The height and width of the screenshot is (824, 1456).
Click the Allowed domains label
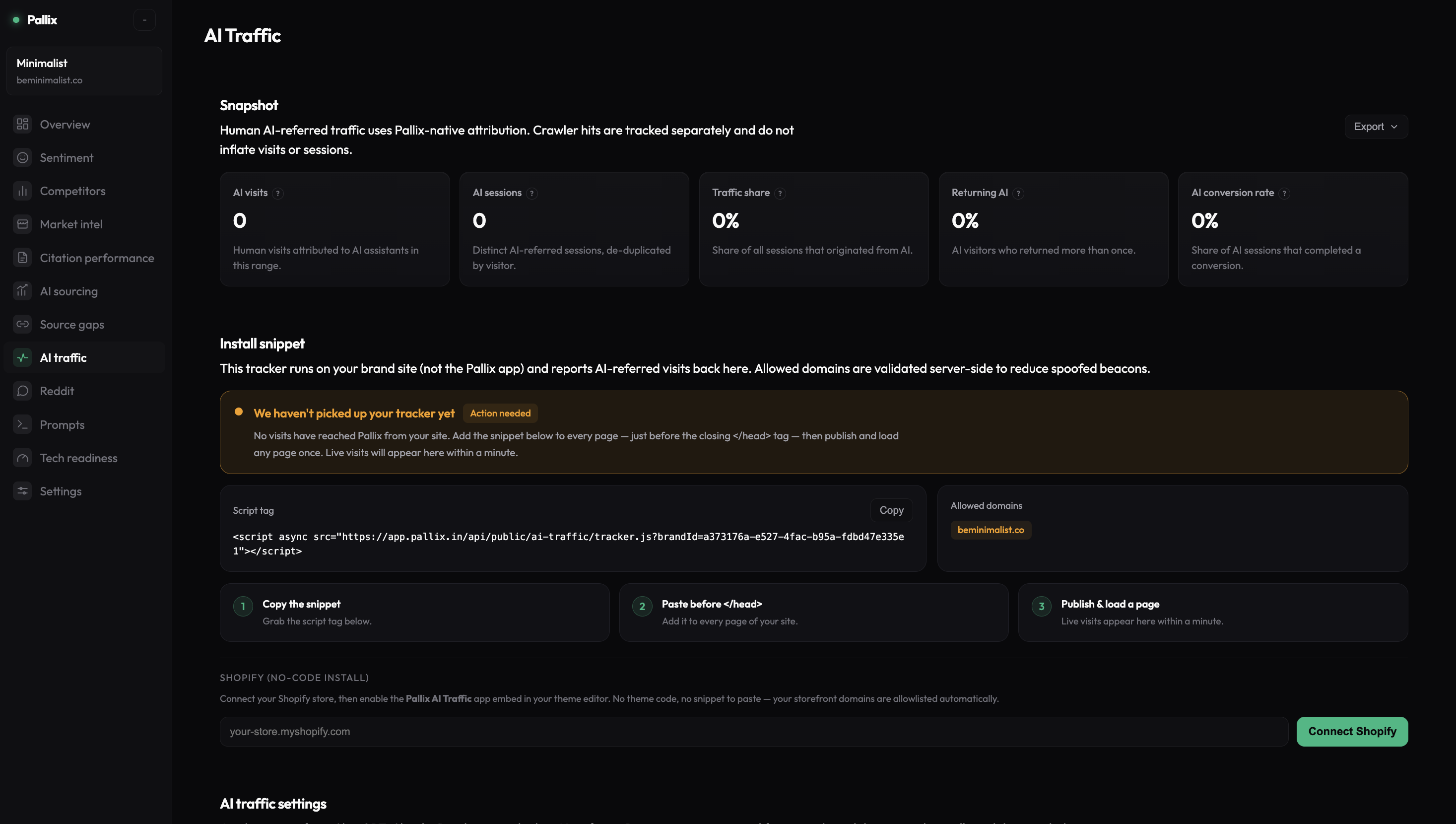986,505
